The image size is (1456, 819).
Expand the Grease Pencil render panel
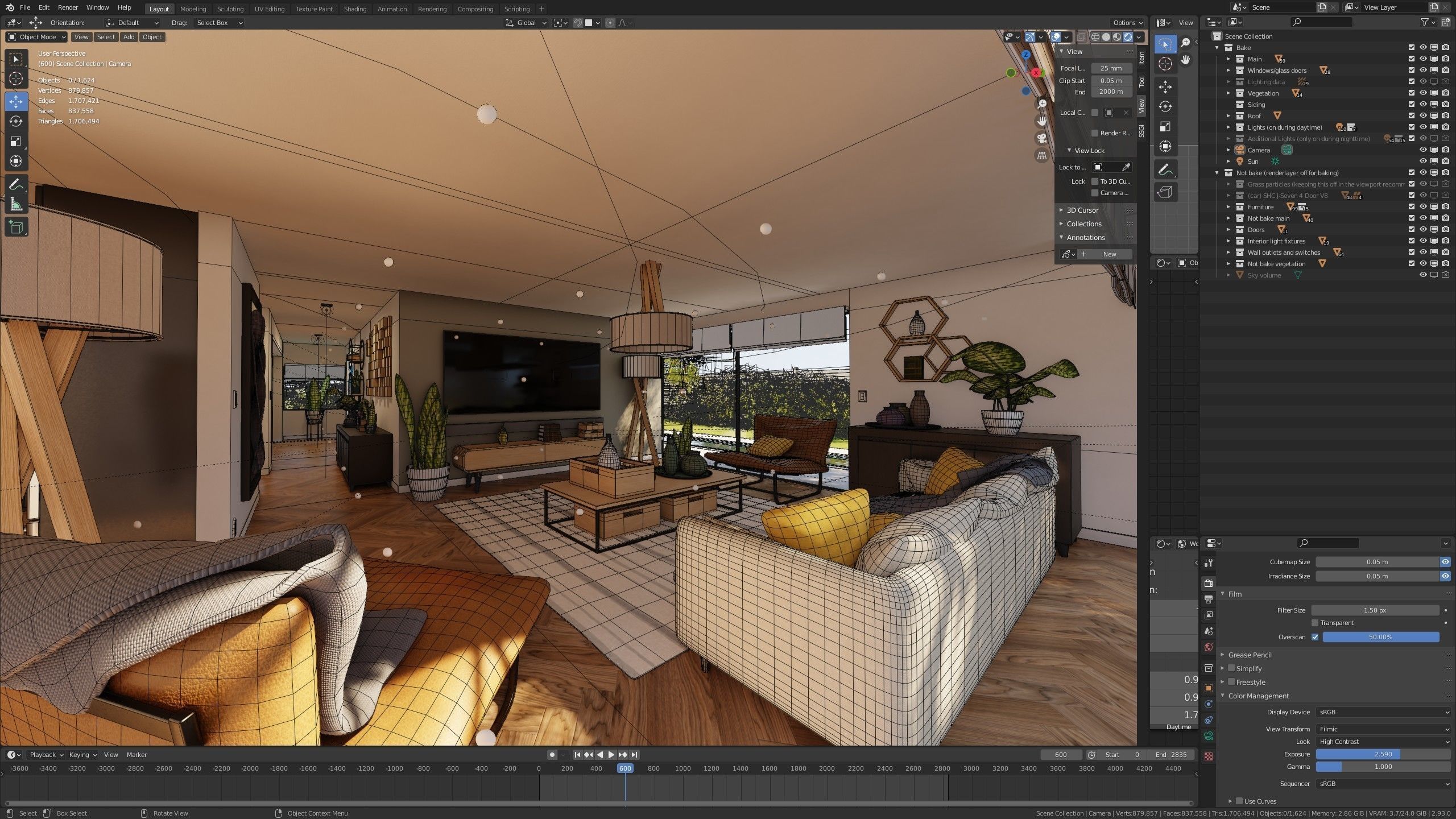click(1250, 655)
